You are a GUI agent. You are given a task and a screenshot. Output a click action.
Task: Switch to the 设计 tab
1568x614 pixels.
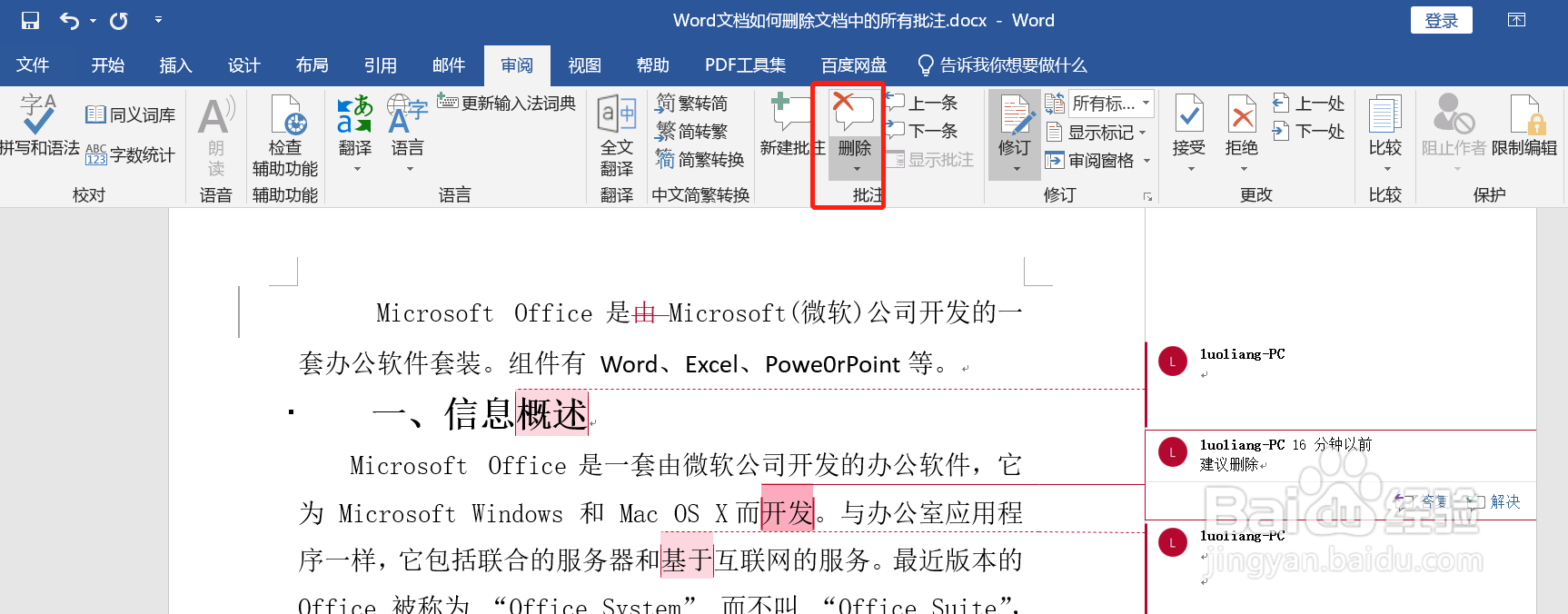point(243,65)
